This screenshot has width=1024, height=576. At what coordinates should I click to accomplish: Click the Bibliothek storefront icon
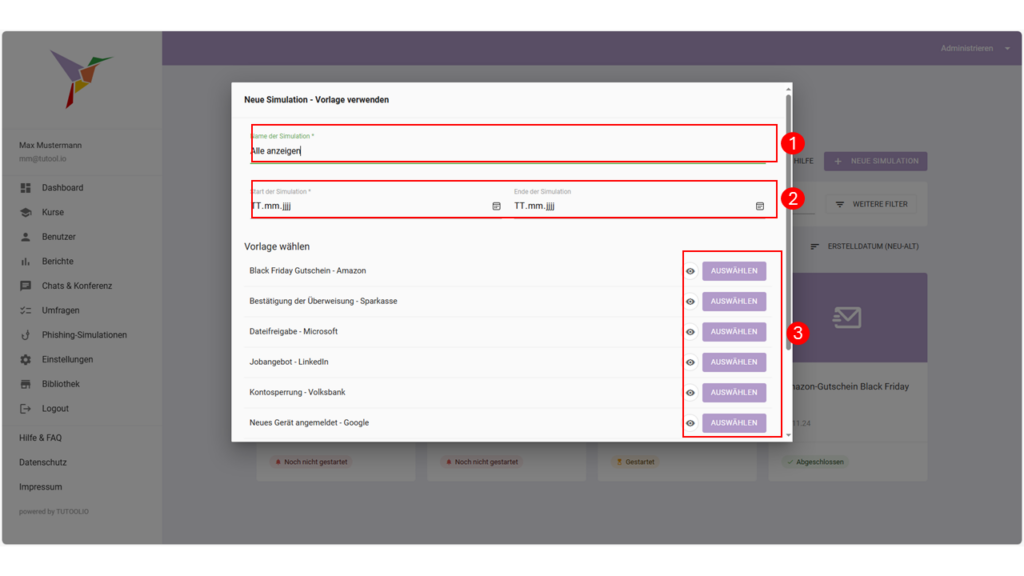[x=25, y=384]
